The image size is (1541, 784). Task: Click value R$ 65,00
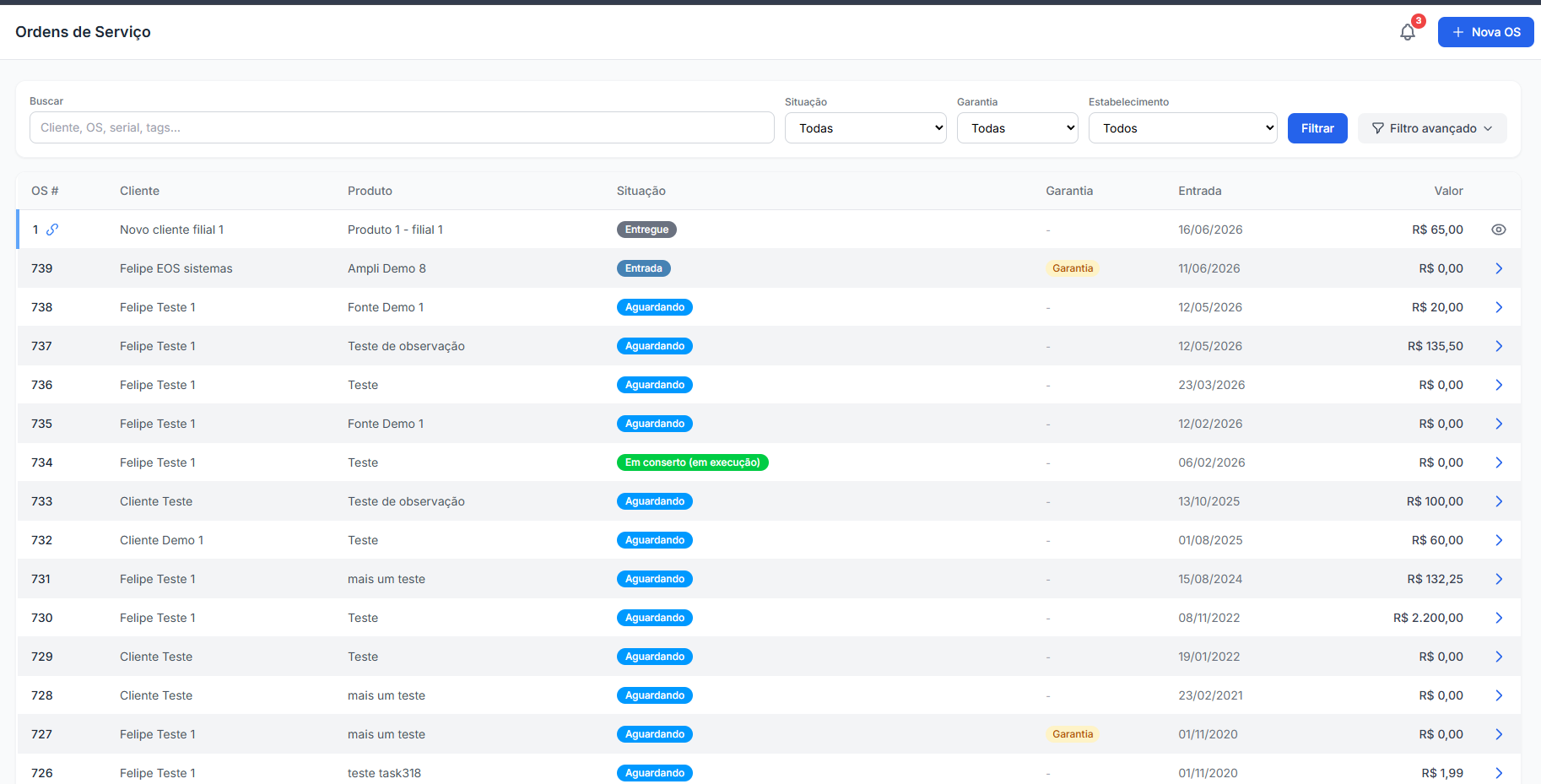1437,230
